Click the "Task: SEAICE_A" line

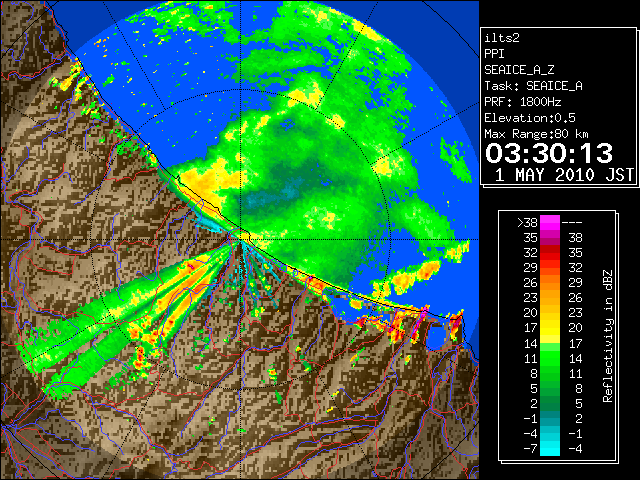(533, 86)
